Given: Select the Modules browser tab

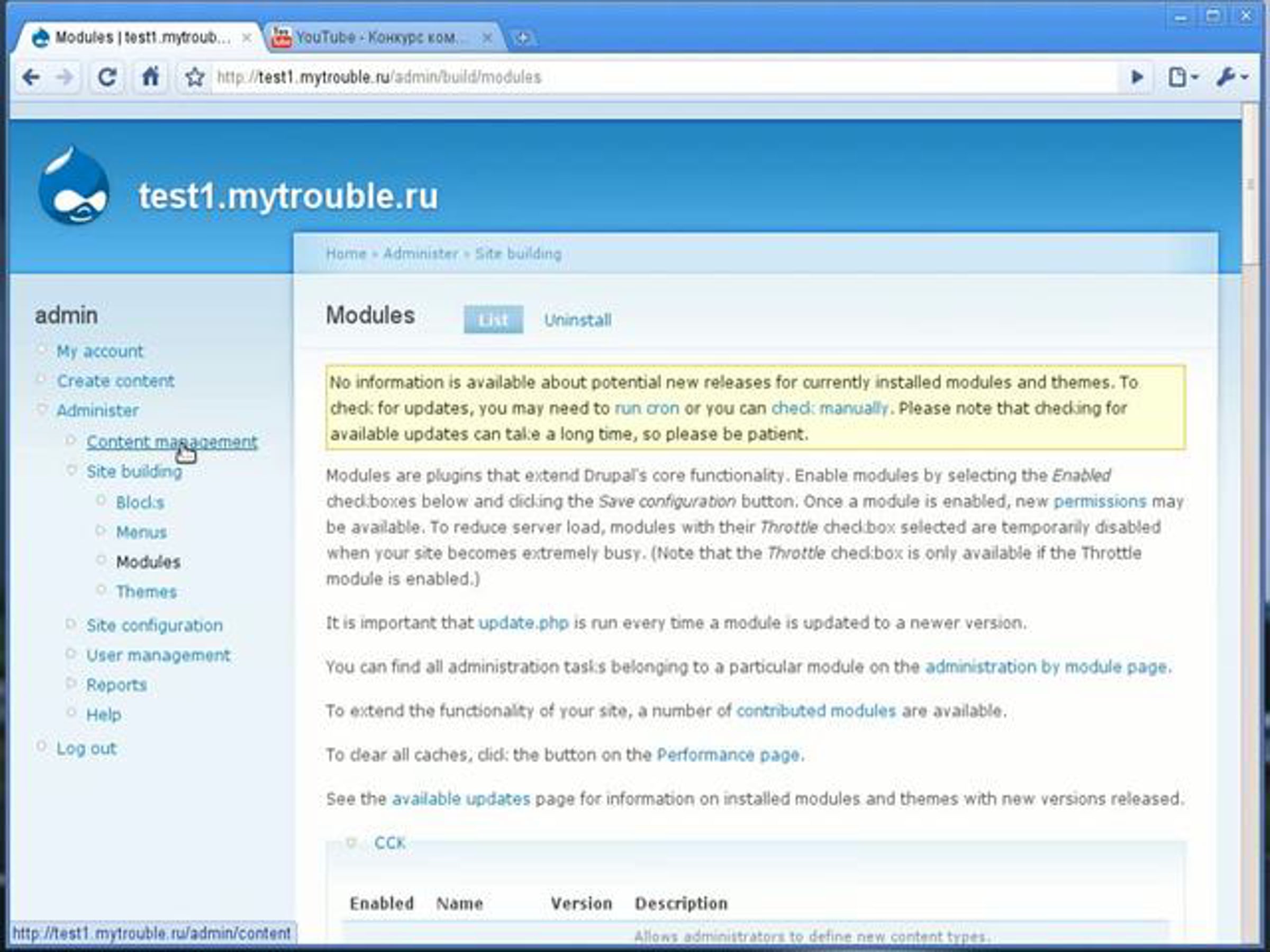Looking at the screenshot, I should tap(138, 38).
